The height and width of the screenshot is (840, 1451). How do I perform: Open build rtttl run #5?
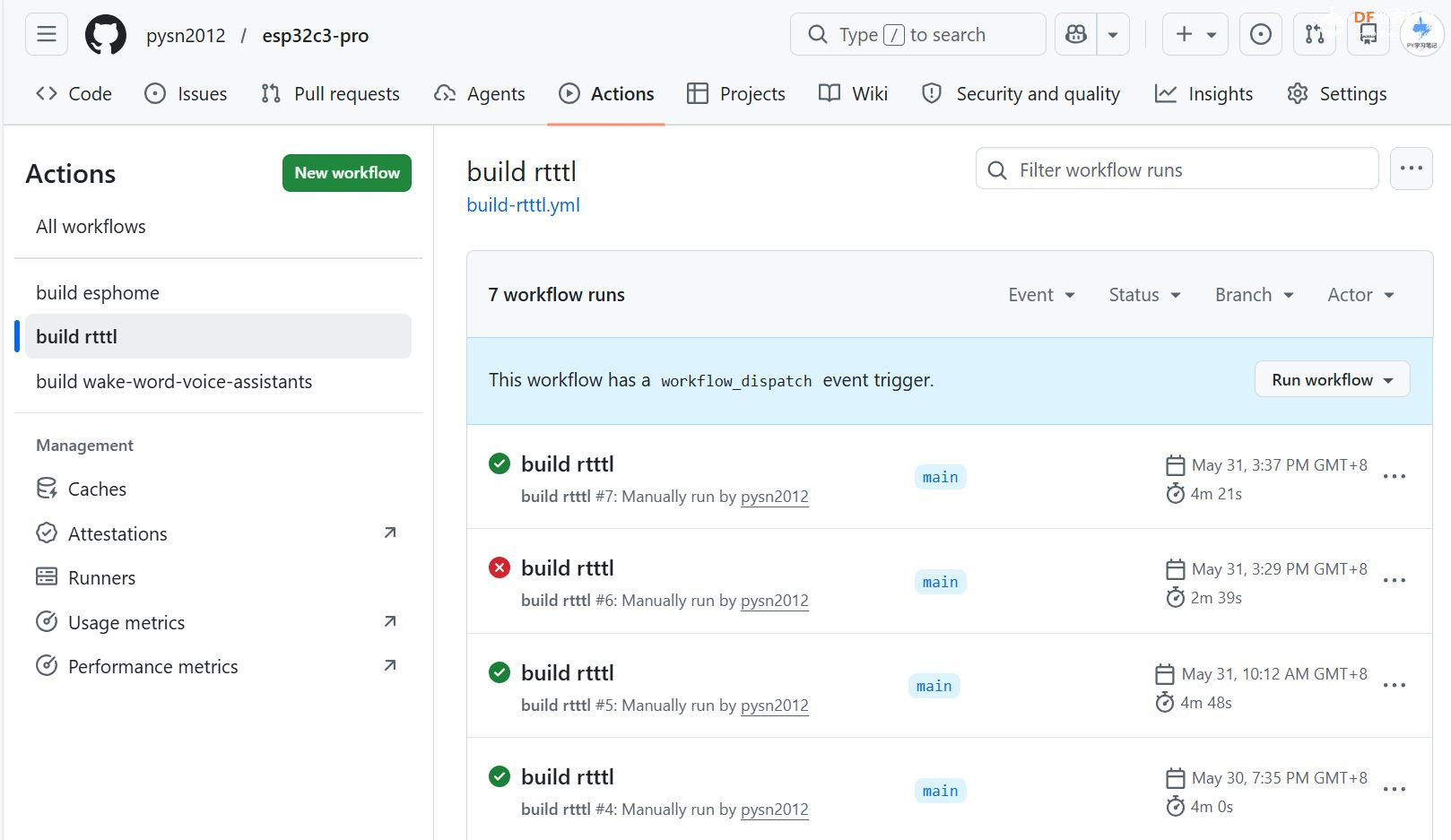pyautogui.click(x=567, y=673)
